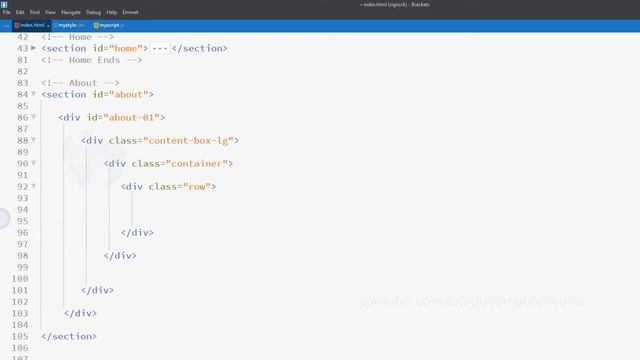The width and height of the screenshot is (640, 360).
Task: Open the Debug menu
Action: coord(93,12)
